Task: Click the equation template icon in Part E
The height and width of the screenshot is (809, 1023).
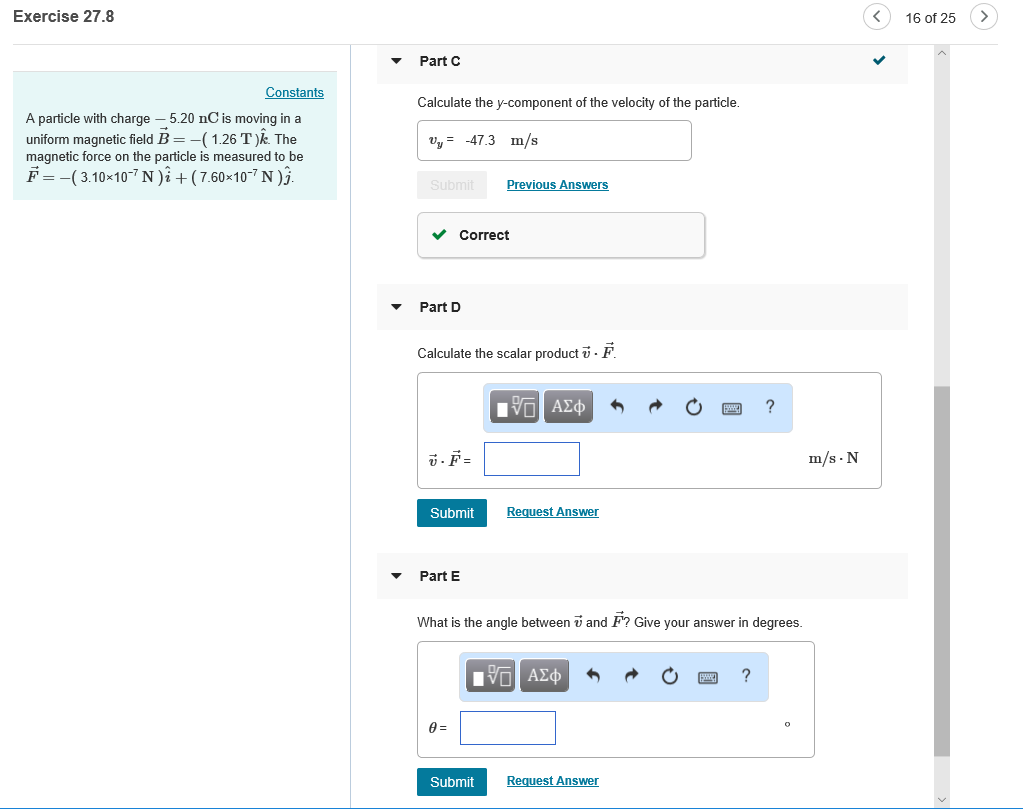Action: pos(489,676)
